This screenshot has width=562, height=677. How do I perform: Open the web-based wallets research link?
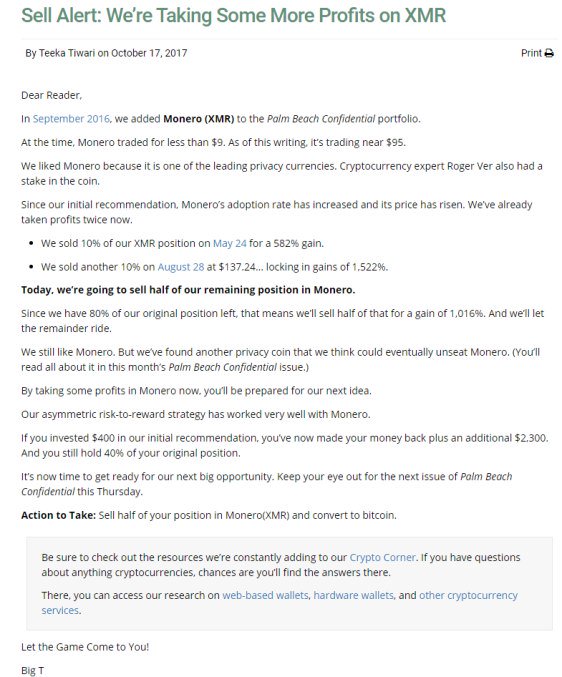pos(265,595)
